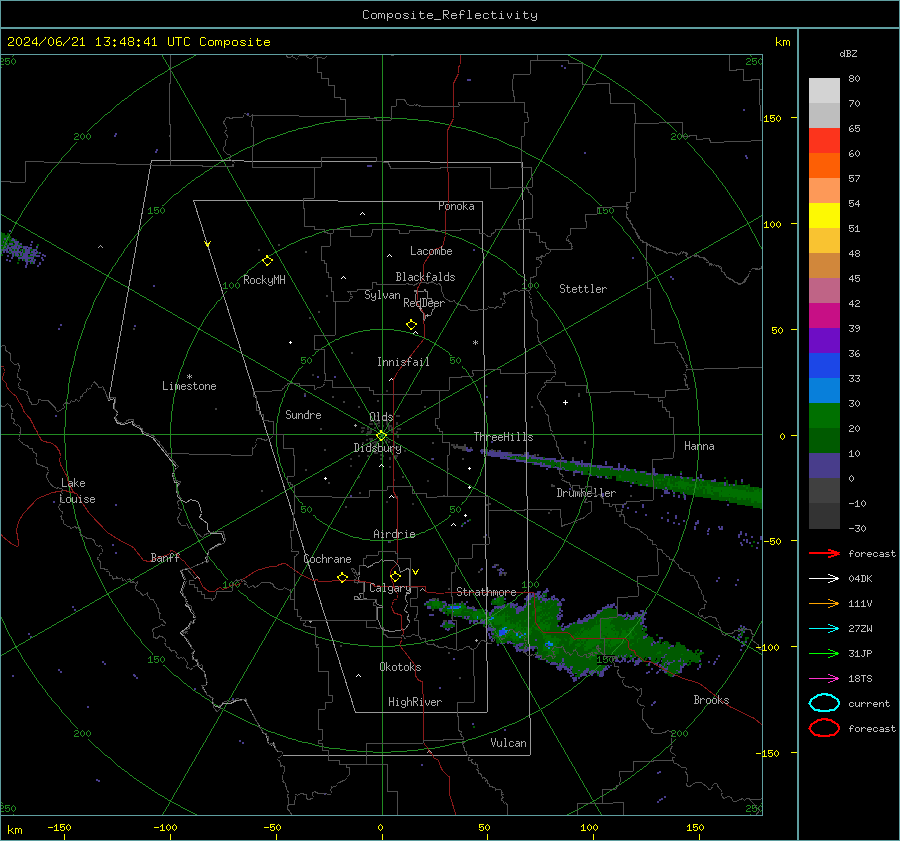Click the magenta 18TS arrow legend icon
The width and height of the screenshot is (900, 841).
tap(824, 679)
